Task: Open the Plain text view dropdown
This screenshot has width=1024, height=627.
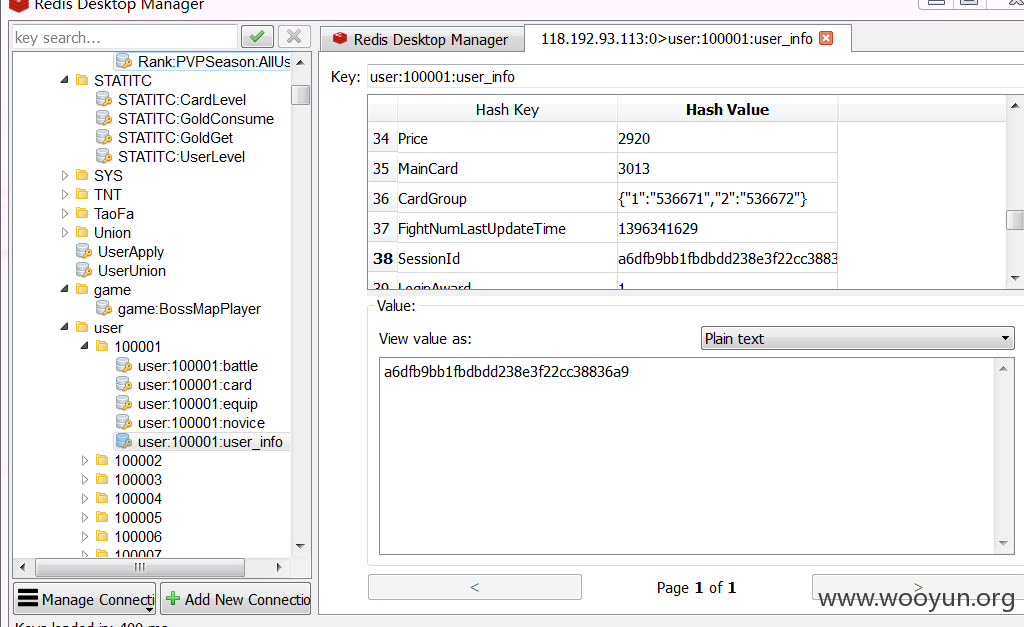Action: pyautogui.click(x=857, y=338)
